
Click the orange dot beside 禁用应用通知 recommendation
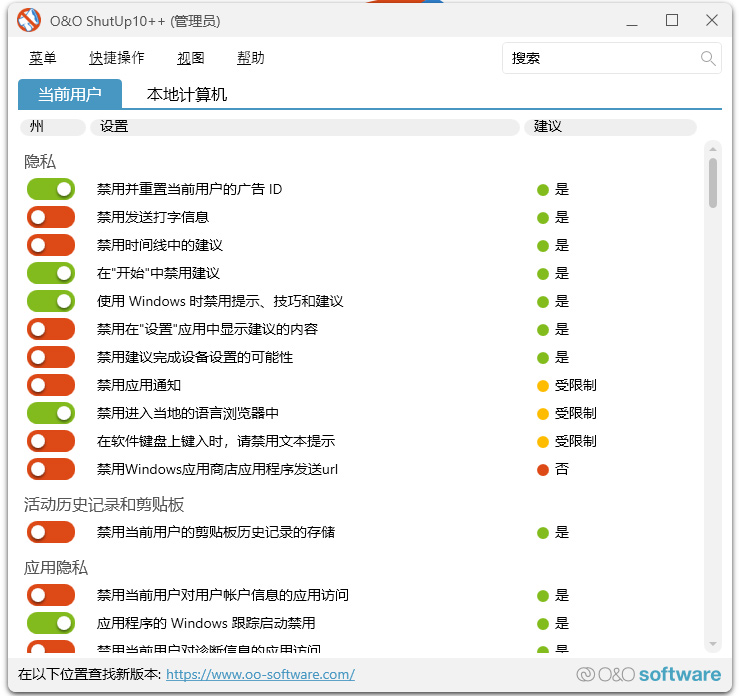(x=542, y=386)
